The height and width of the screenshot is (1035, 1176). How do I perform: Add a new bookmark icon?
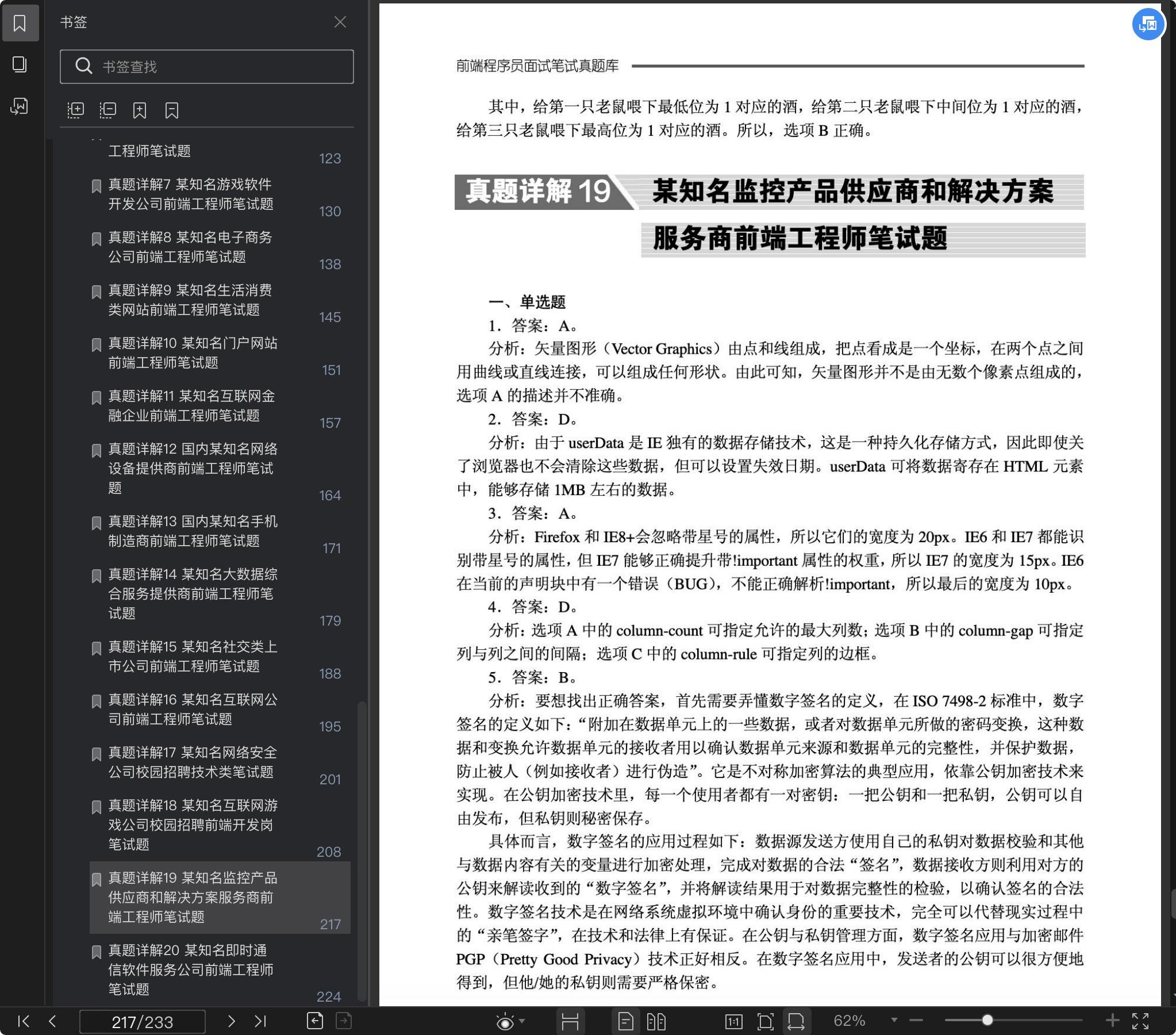pyautogui.click(x=140, y=110)
